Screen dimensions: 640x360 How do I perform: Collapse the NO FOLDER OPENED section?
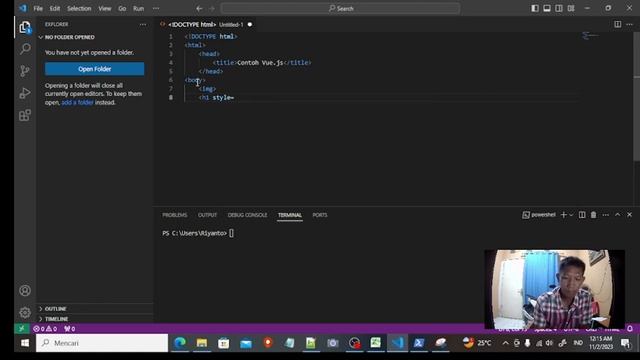tap(96, 37)
